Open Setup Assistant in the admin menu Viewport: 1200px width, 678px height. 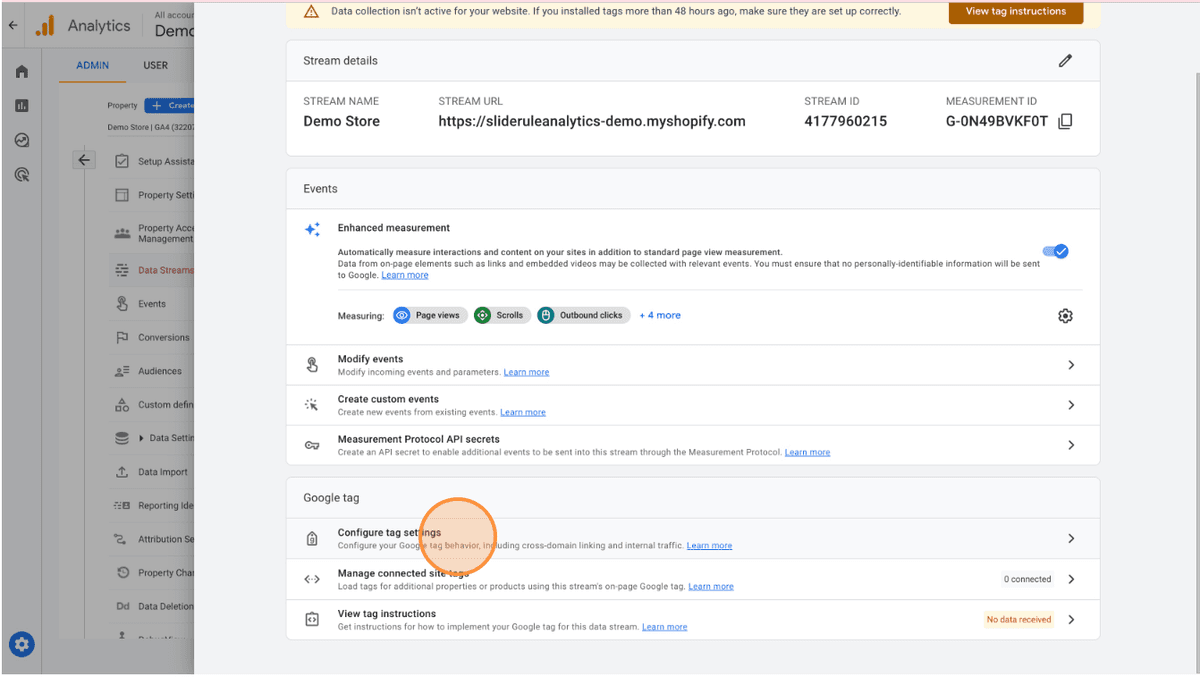point(153,161)
